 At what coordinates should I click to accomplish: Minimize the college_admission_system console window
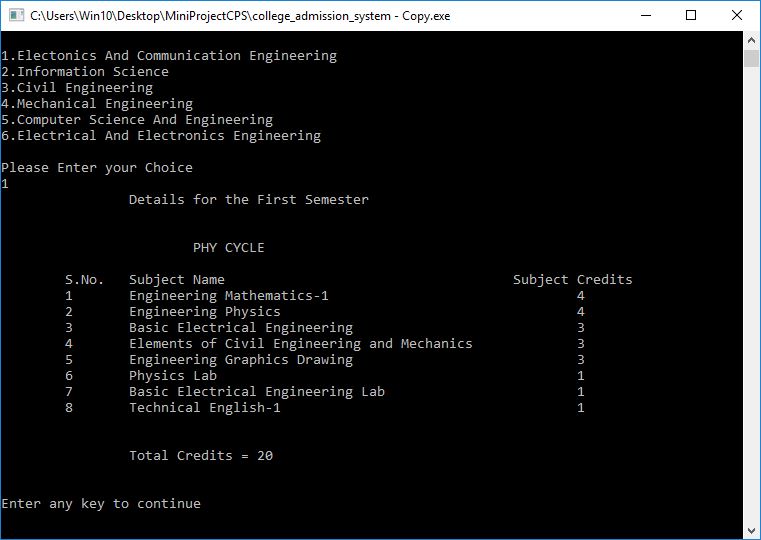(x=644, y=16)
